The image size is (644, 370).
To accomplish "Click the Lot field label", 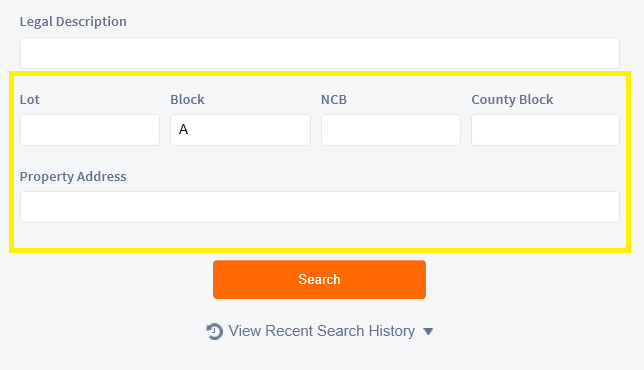I will tap(30, 99).
